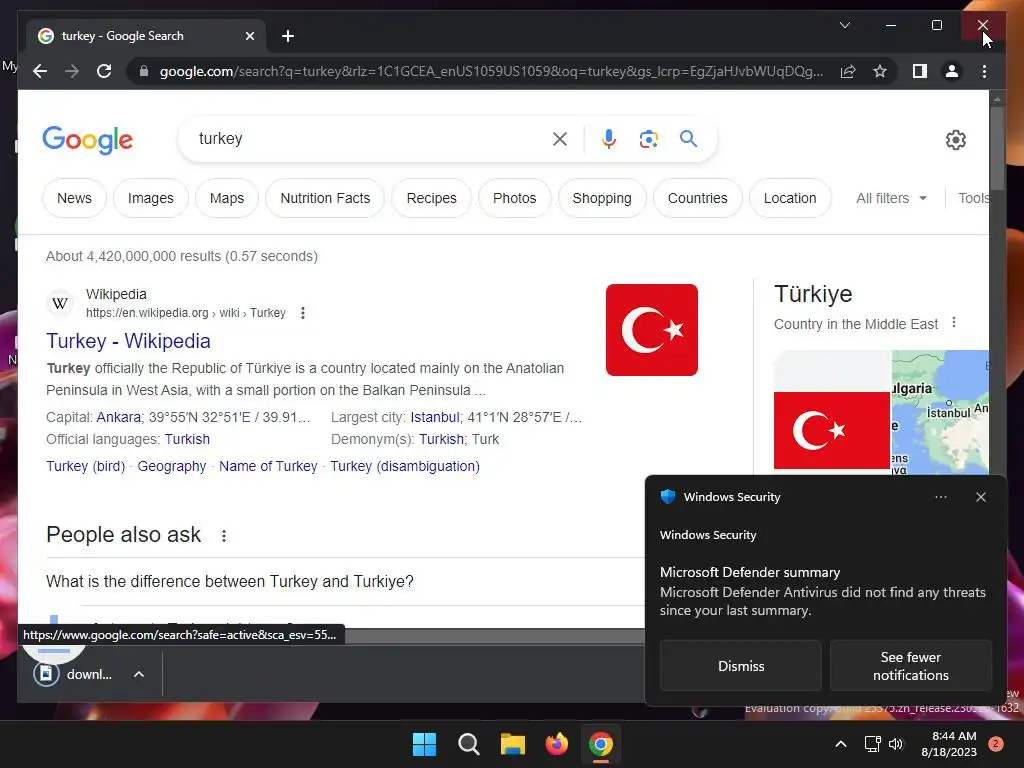Open the Geography sublink
Image resolution: width=1024 pixels, height=768 pixels.
pyautogui.click(x=172, y=466)
